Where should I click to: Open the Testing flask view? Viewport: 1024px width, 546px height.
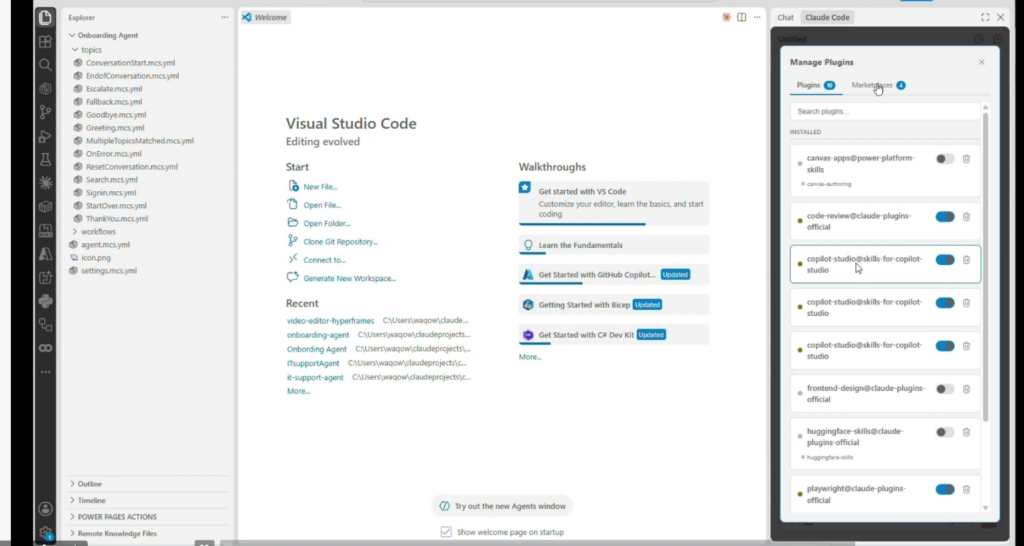[45, 159]
